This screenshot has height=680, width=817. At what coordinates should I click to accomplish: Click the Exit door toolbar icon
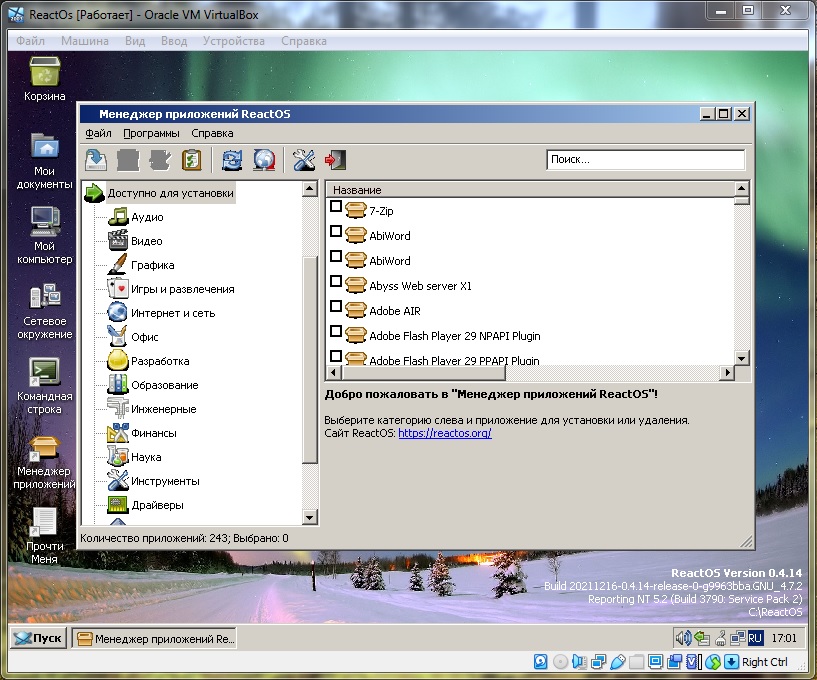[335, 160]
